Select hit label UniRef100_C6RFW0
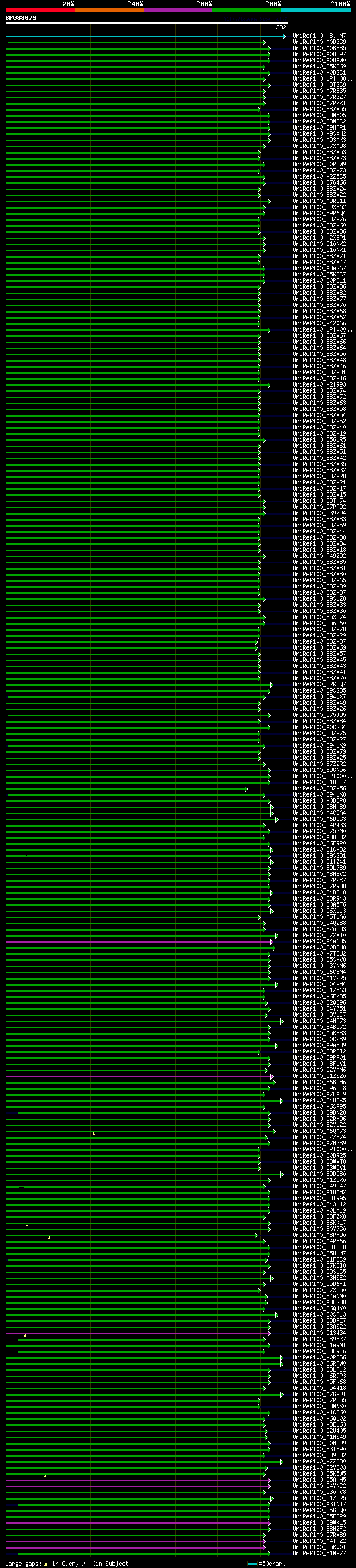This screenshot has height=1568, width=356. (319, 1363)
